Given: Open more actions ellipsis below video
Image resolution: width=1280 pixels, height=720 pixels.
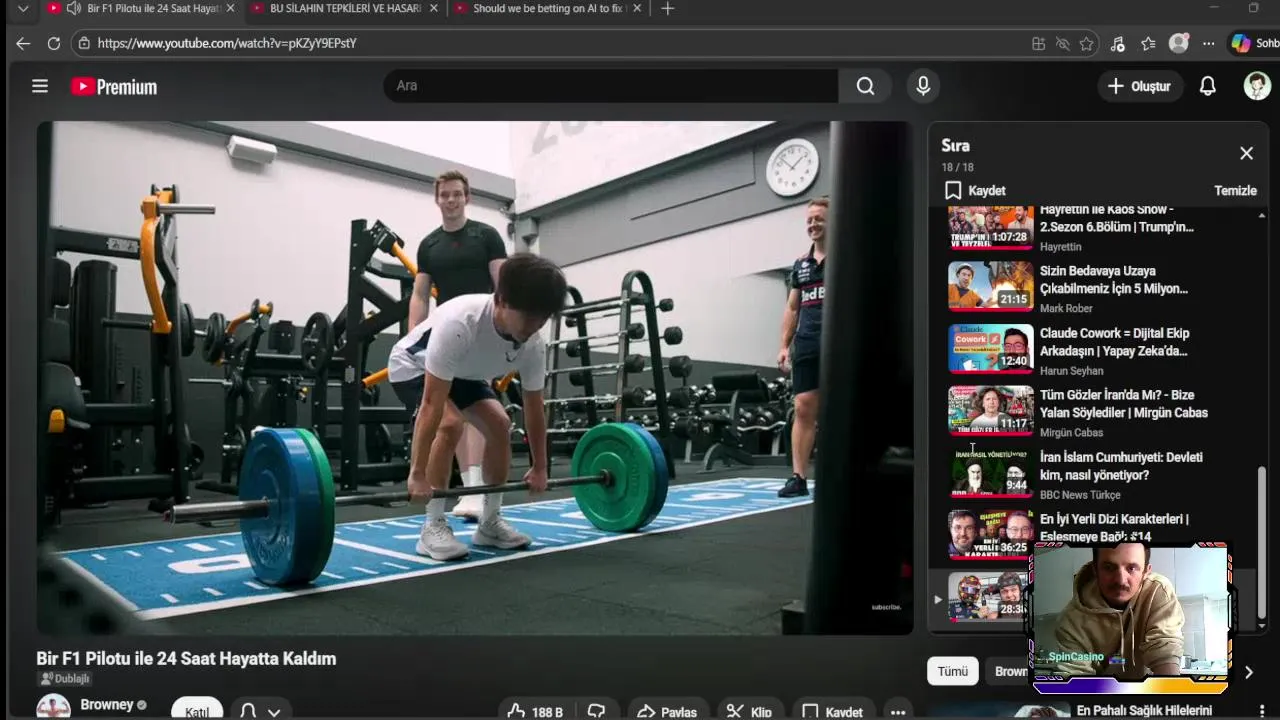Looking at the screenshot, I should coord(898,711).
